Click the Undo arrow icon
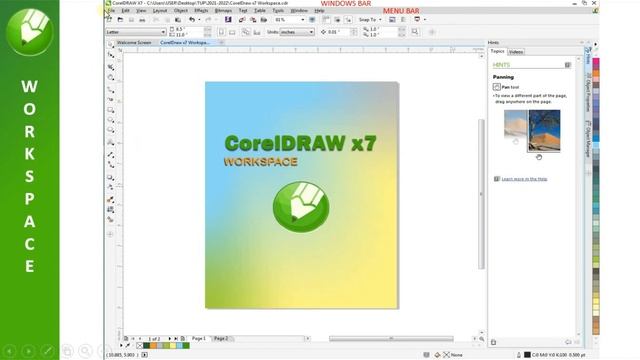The height and width of the screenshot is (360, 640). tap(192, 20)
